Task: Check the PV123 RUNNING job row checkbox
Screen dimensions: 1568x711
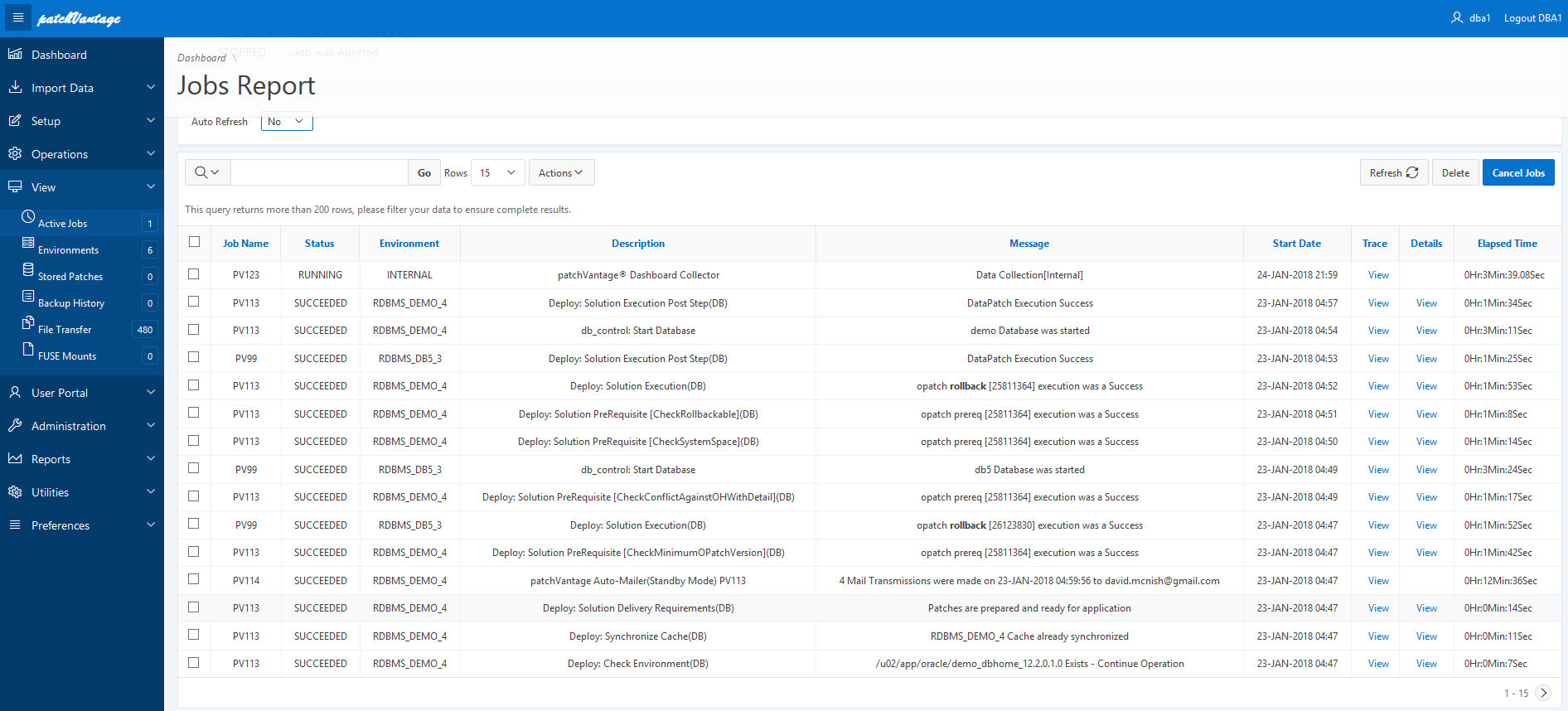Action: 194,273
